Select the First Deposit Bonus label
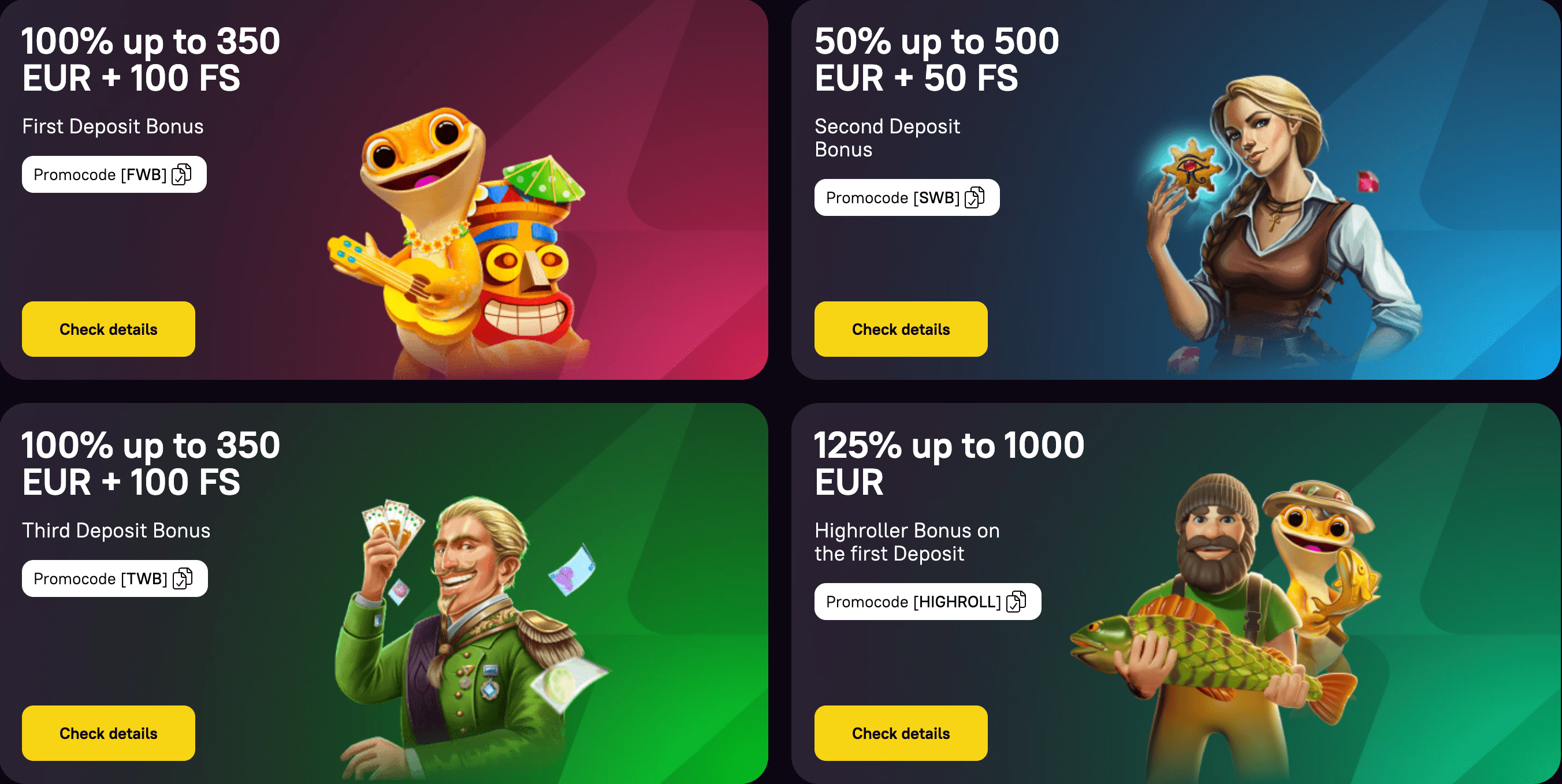The height and width of the screenshot is (784, 1562). coord(113,126)
